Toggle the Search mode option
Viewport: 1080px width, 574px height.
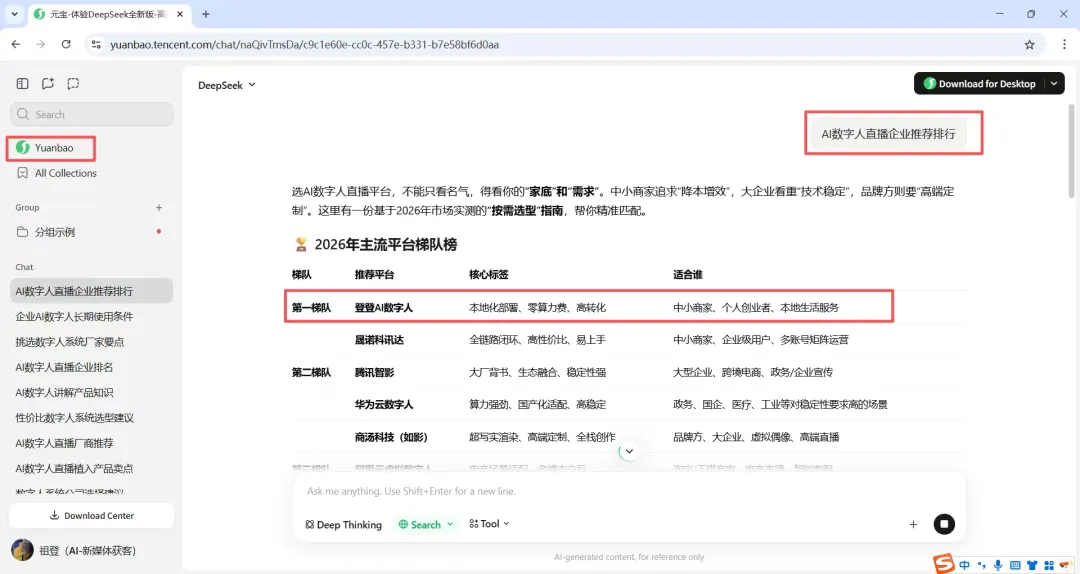pyautogui.click(x=426, y=524)
